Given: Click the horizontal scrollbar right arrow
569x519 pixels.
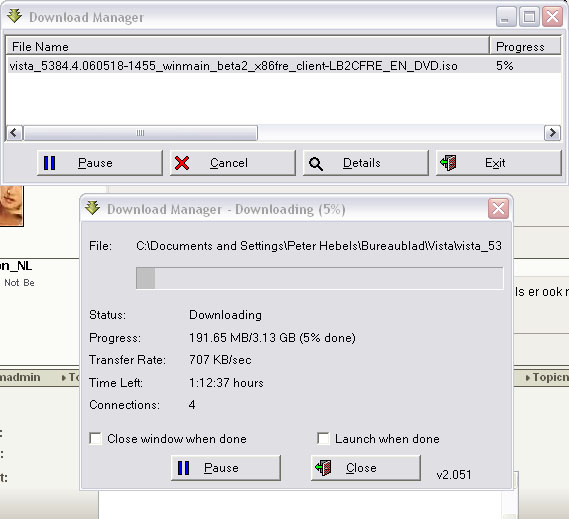Looking at the screenshot, I should tap(552, 133).
